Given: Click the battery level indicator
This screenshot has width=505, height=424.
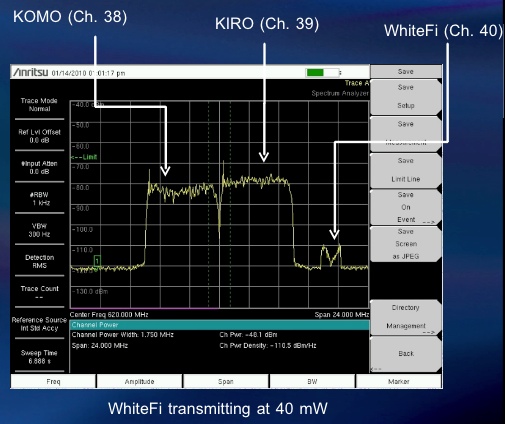Looking at the screenshot, I should click(x=322, y=72).
